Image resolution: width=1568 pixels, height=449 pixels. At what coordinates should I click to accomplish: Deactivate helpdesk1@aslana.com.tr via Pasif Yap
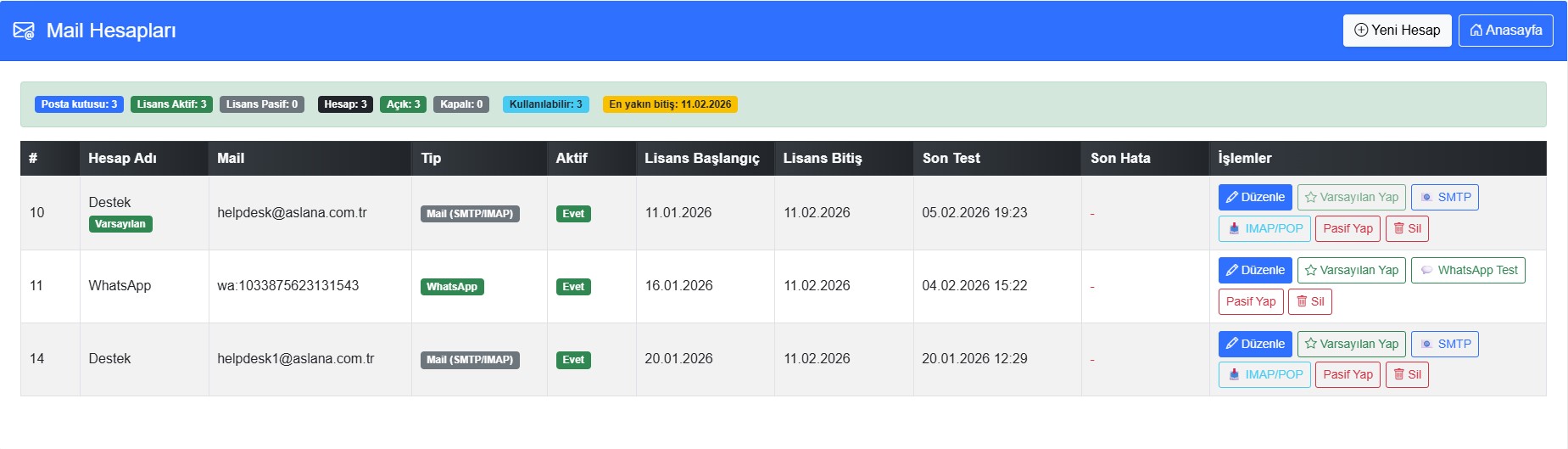coord(1347,374)
